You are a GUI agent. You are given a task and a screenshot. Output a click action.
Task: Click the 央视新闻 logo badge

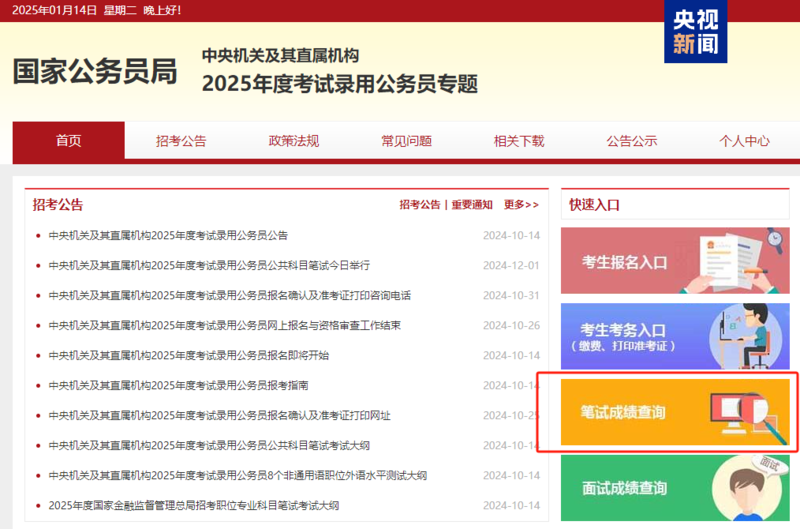click(x=696, y=32)
